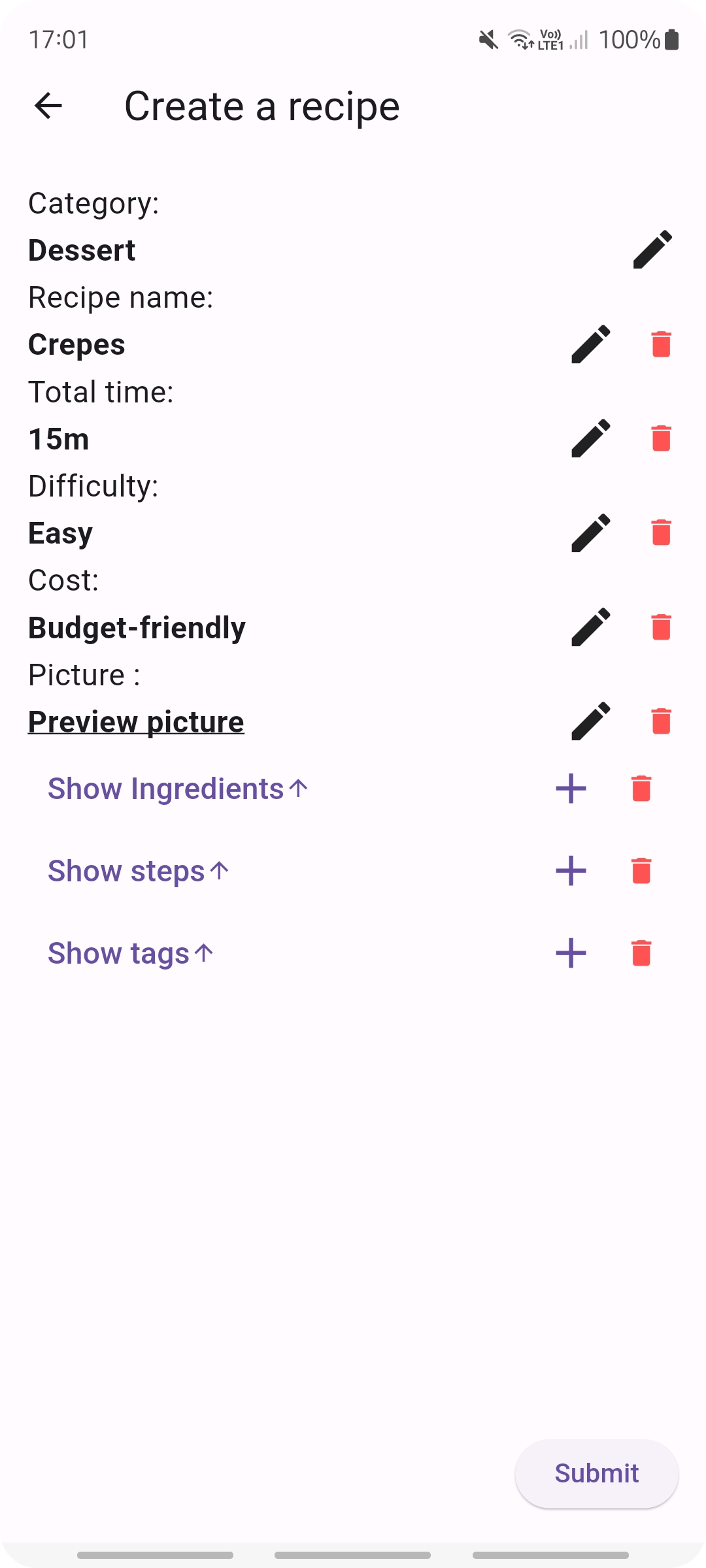Edit the 15m total time
The image size is (706, 1568).
pos(591,438)
